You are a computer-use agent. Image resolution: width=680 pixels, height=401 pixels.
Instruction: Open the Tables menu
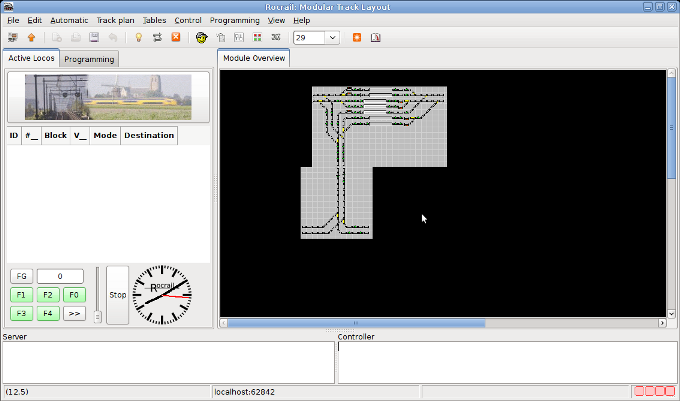coord(154,20)
